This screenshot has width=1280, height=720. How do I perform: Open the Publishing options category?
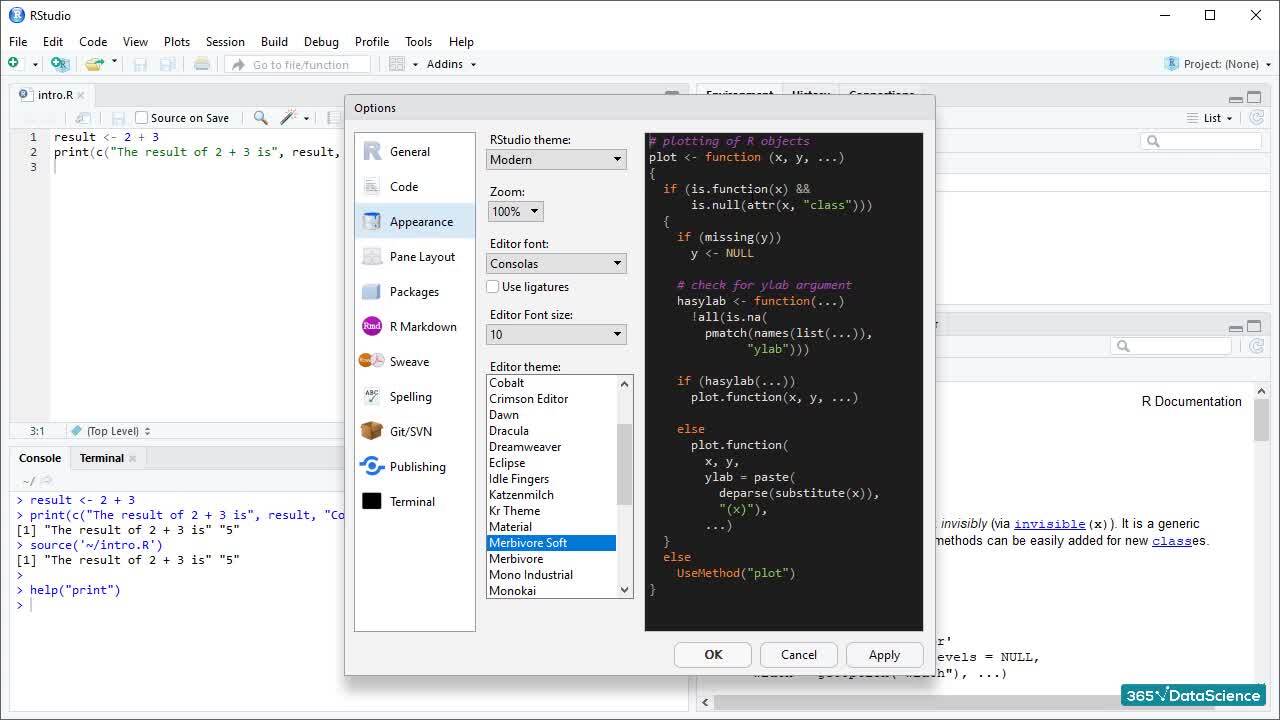coord(414,467)
